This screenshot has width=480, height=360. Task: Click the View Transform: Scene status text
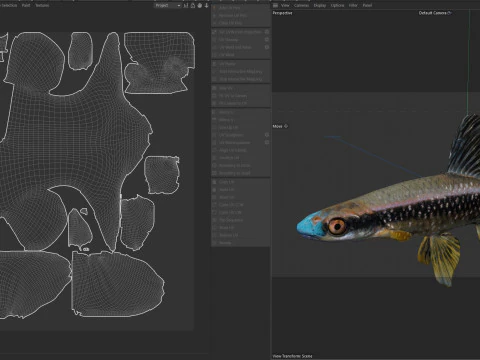[x=293, y=356]
